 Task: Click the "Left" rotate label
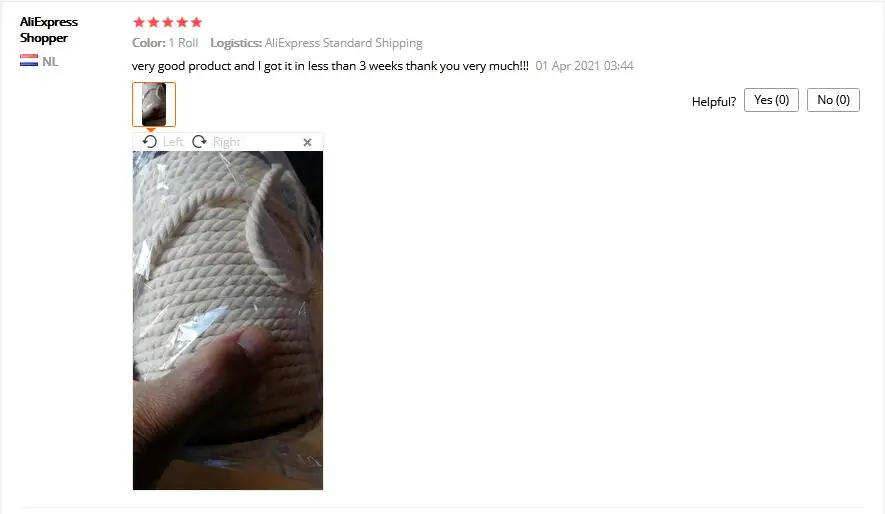(x=173, y=142)
